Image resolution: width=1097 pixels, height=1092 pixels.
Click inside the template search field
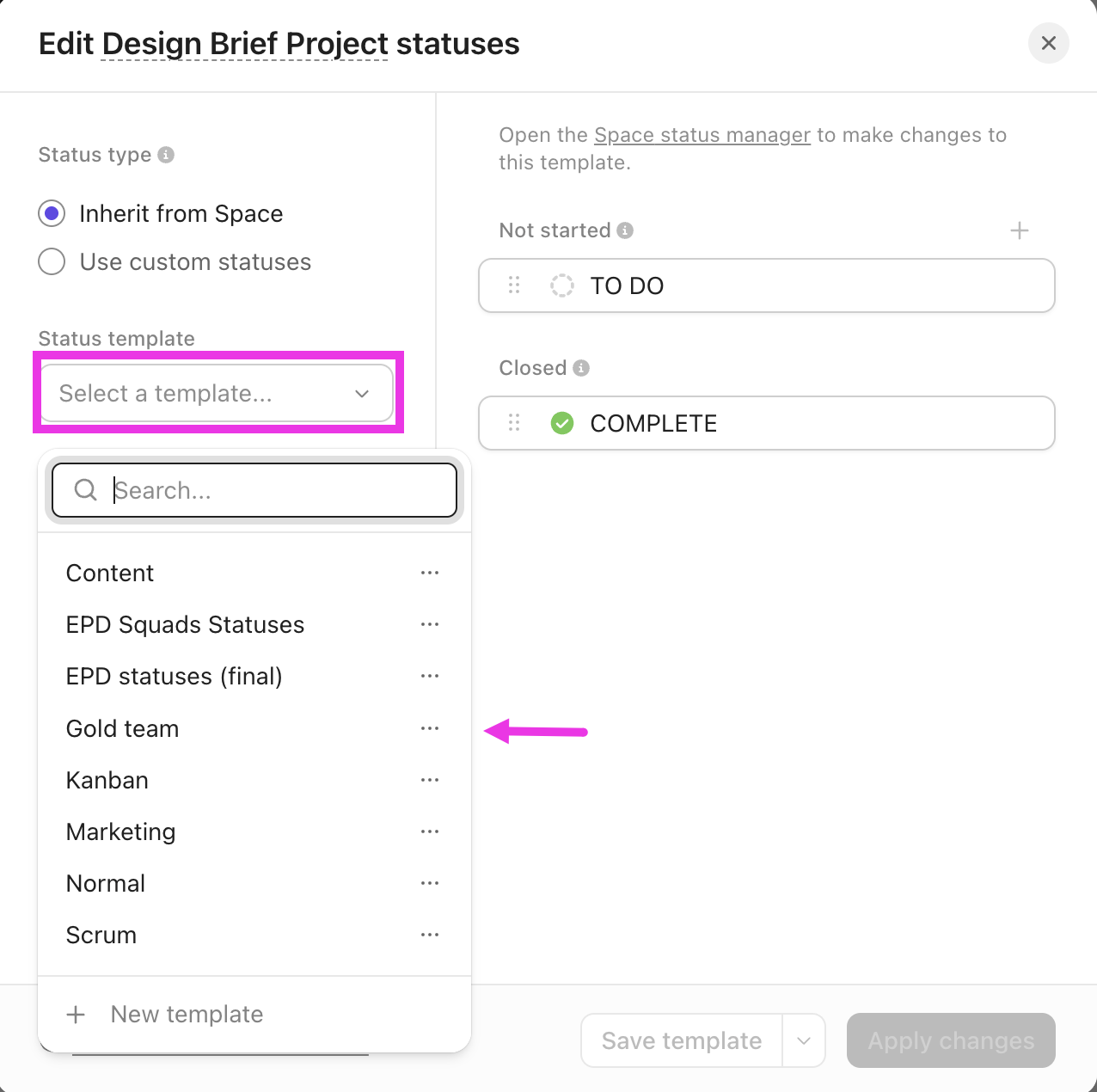click(254, 490)
